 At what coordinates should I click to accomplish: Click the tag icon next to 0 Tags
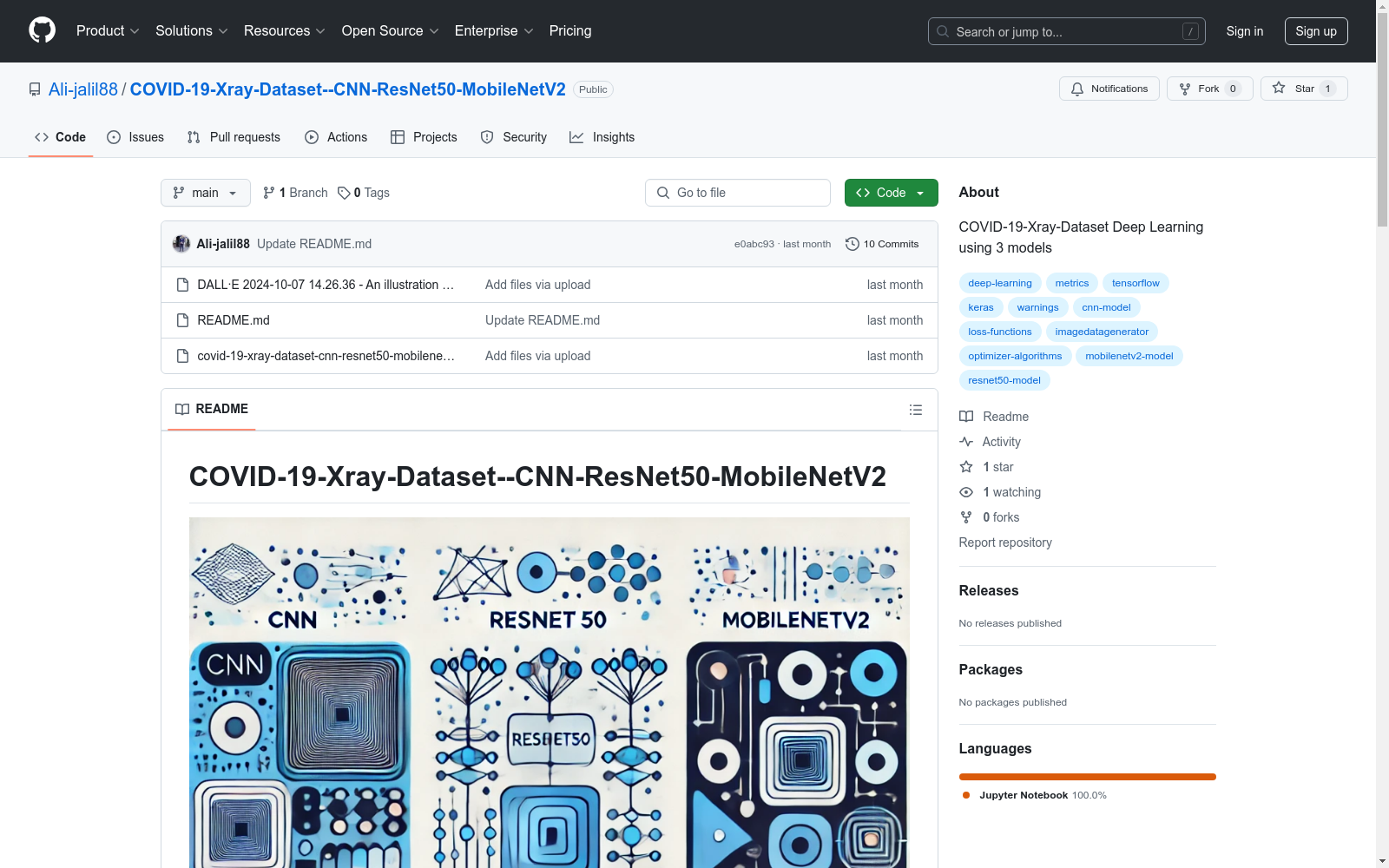[x=344, y=193]
